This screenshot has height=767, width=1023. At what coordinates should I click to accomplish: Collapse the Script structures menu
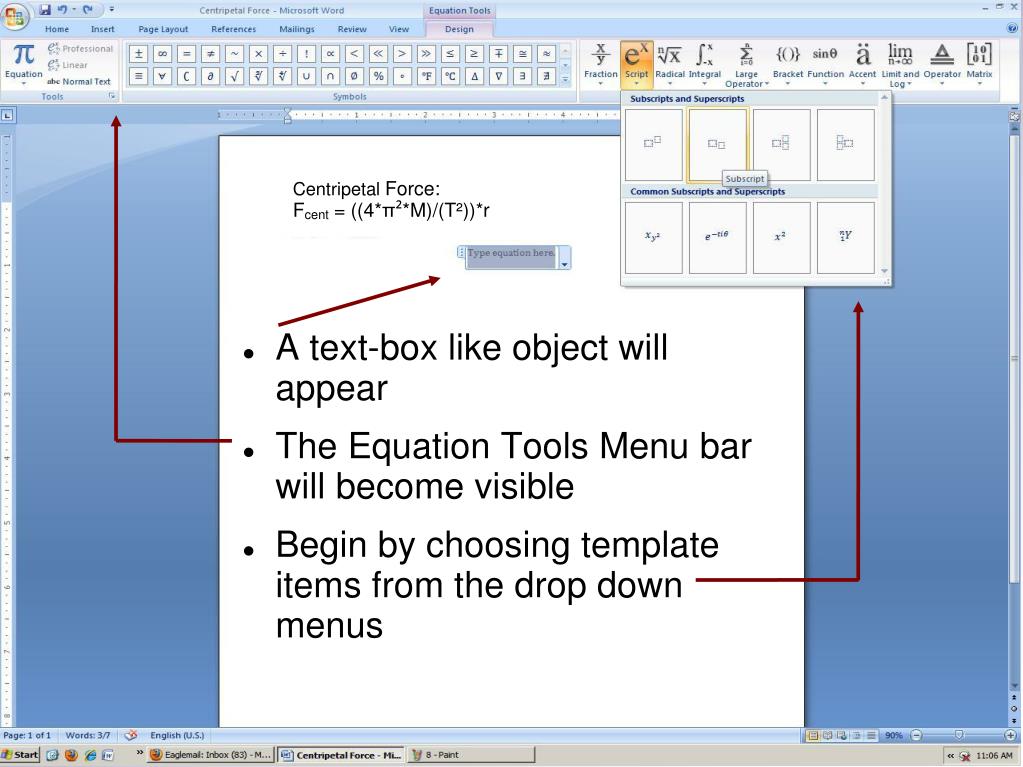[x=636, y=64]
